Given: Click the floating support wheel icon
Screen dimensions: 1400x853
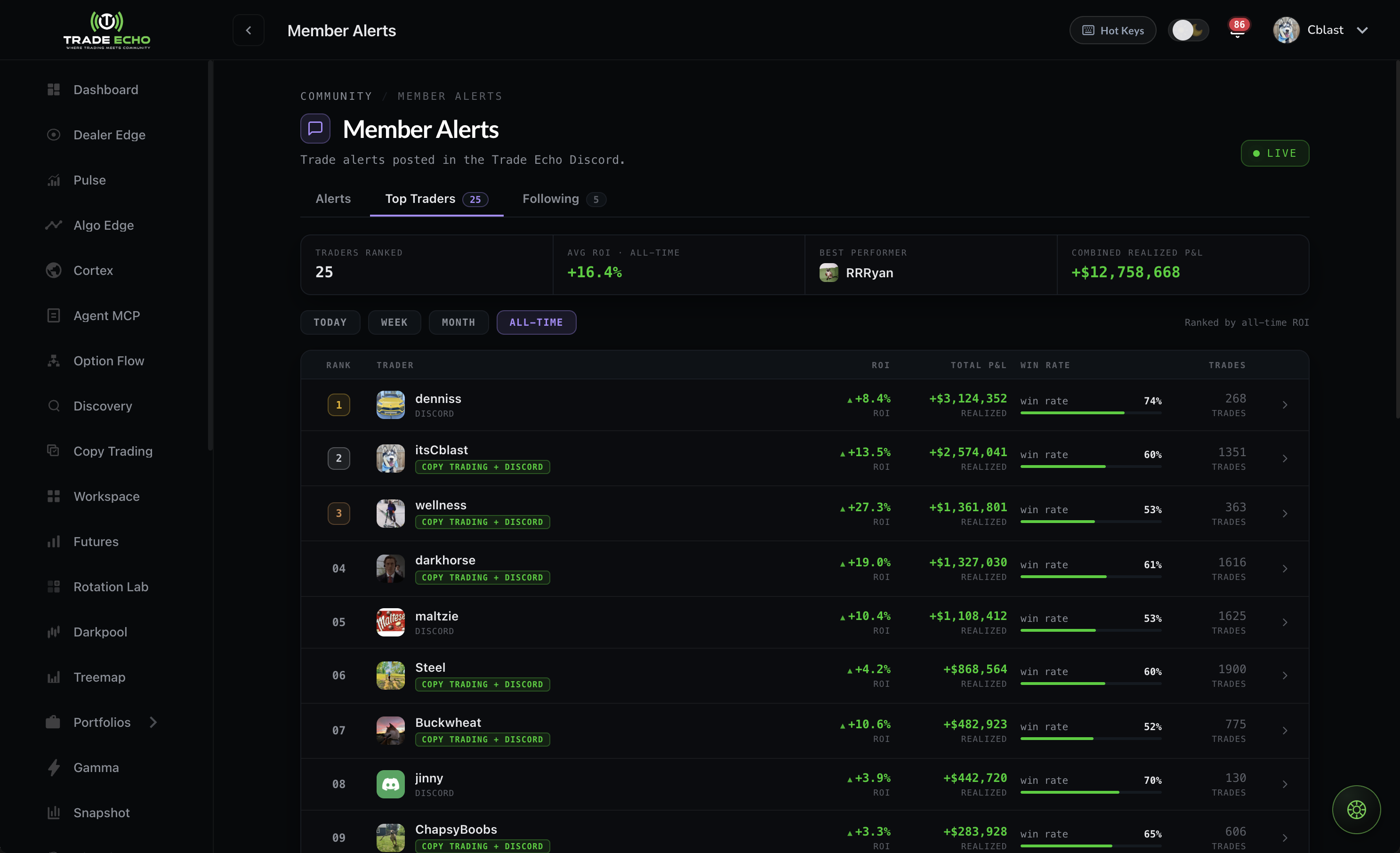Looking at the screenshot, I should tap(1356, 809).
